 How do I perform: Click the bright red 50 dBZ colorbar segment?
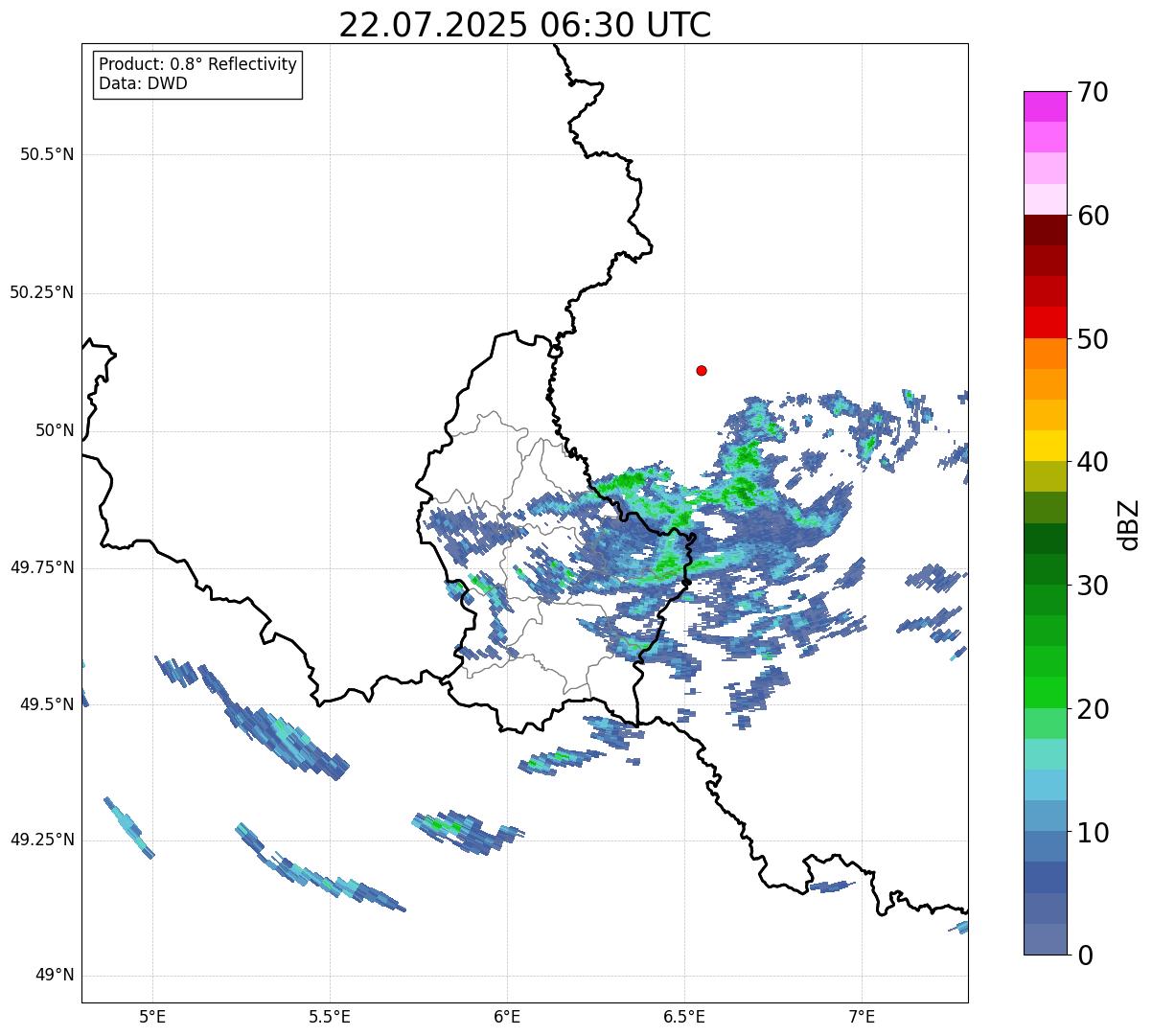1045,323
